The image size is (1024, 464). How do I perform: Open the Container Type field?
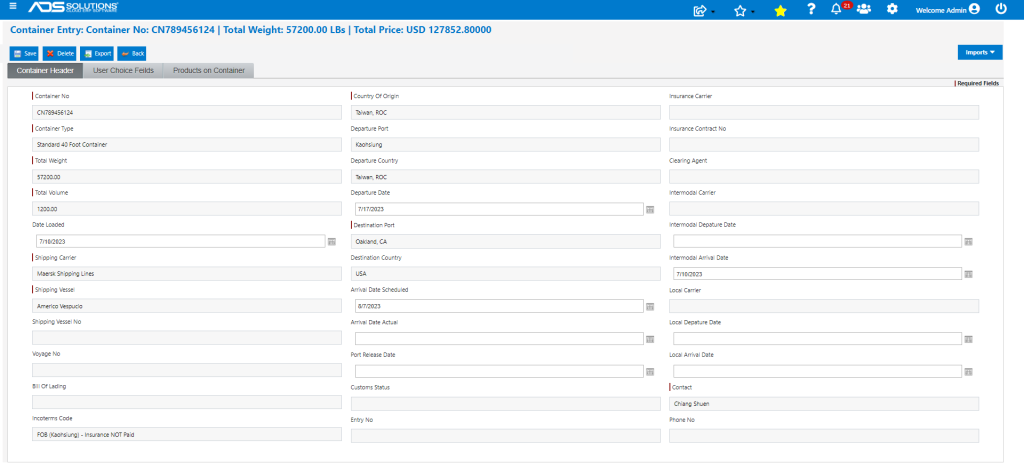pyautogui.click(x=187, y=144)
